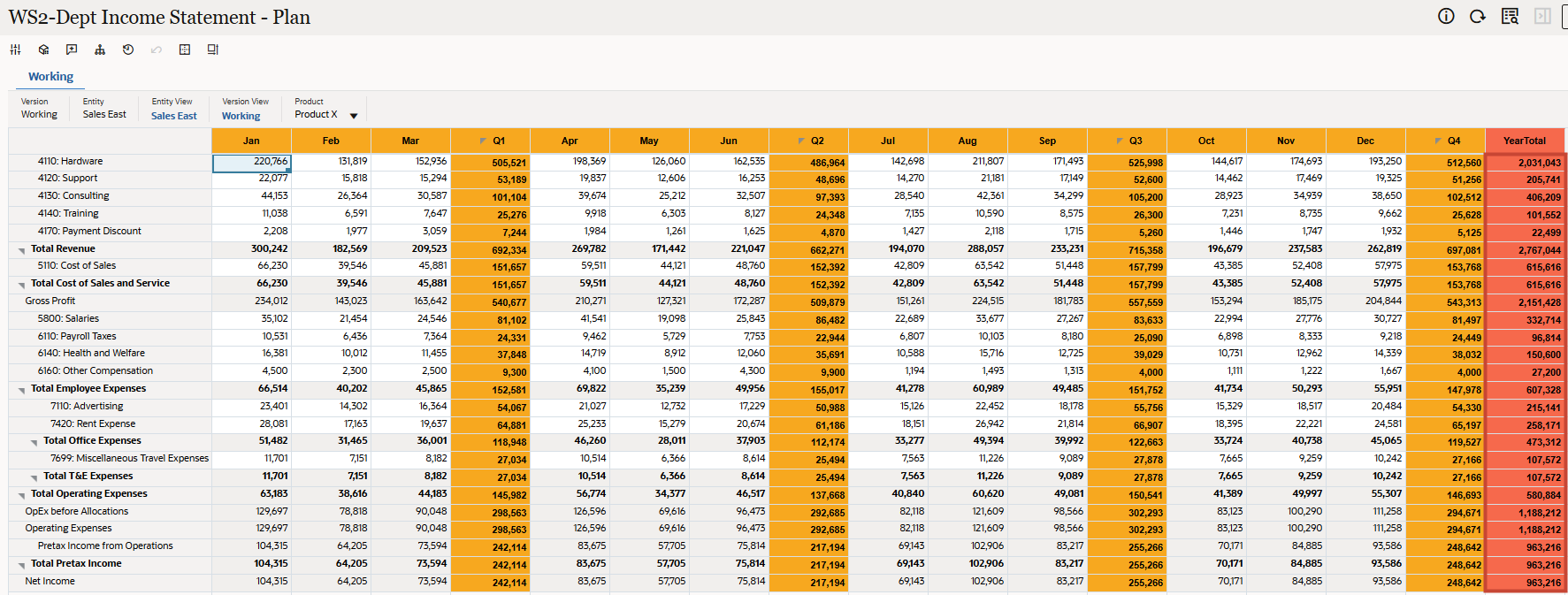Click Salaries Q3 value 83,633

1127,320
